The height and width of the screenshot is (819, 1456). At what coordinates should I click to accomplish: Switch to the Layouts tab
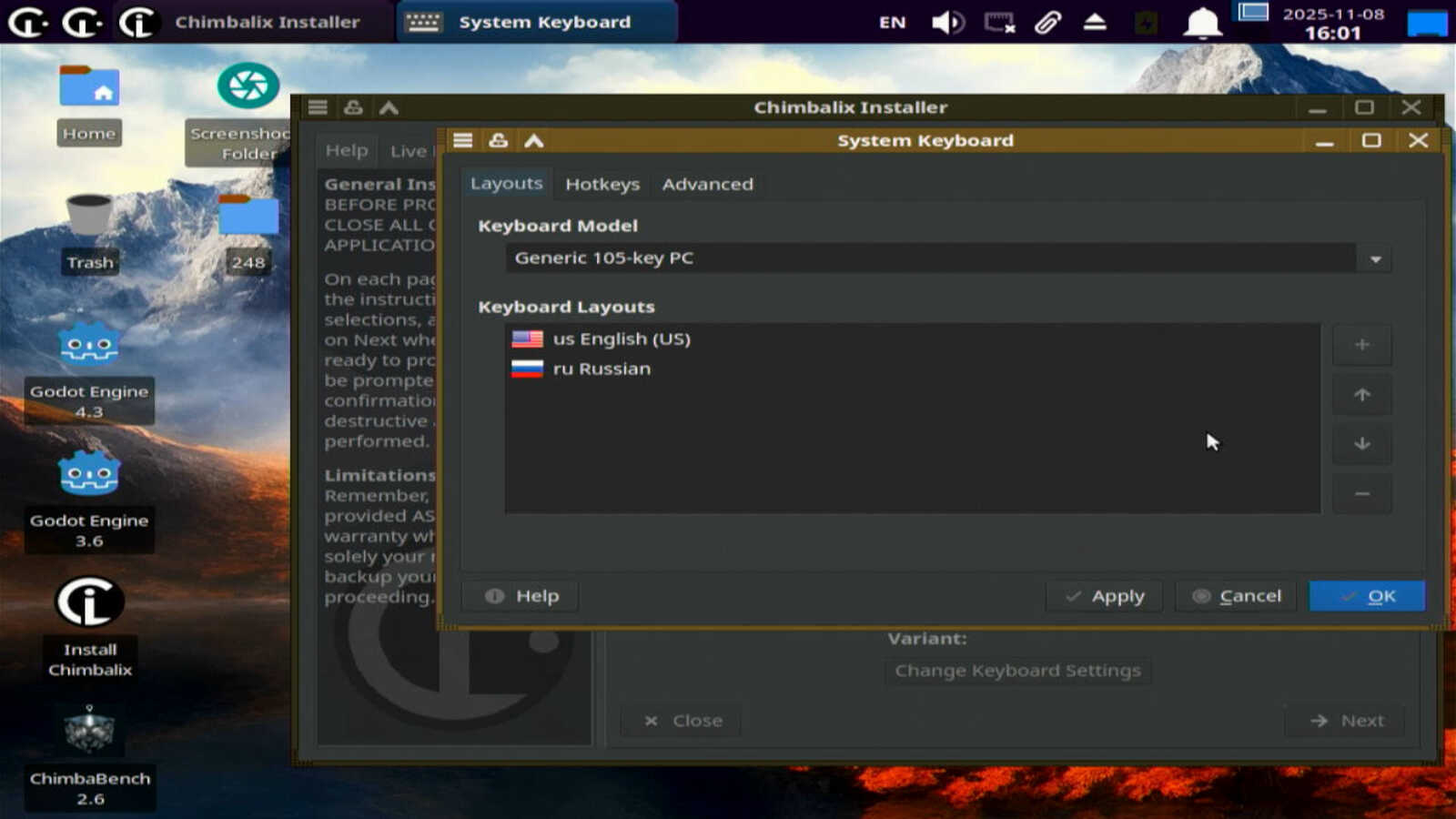click(x=506, y=184)
